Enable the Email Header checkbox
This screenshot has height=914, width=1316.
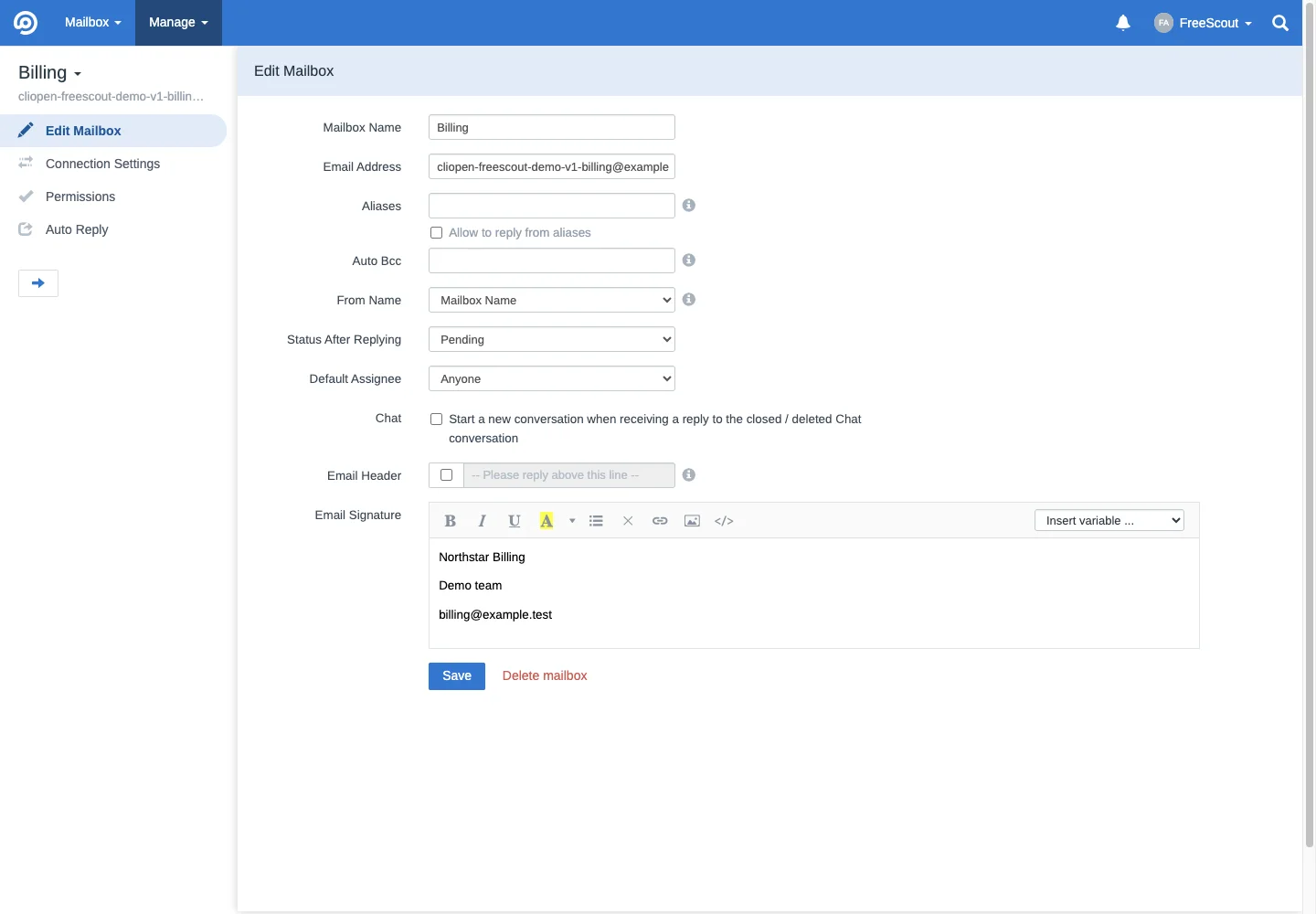click(x=446, y=475)
